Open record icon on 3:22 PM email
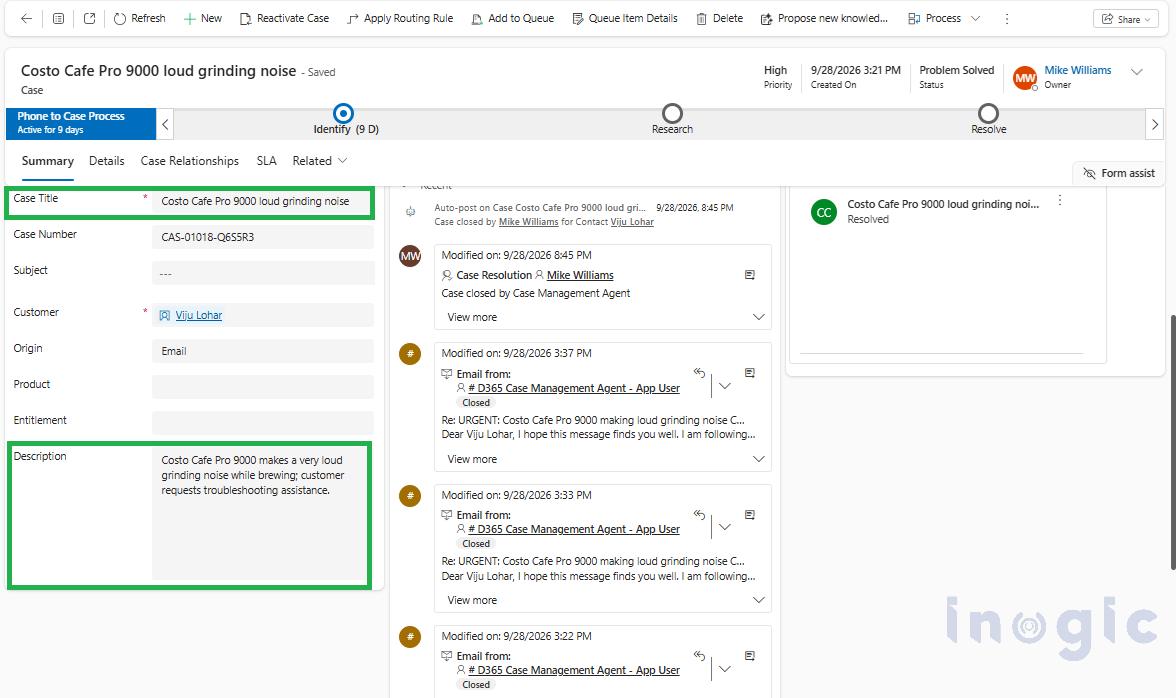Image resolution: width=1176 pixels, height=698 pixels. [x=749, y=655]
